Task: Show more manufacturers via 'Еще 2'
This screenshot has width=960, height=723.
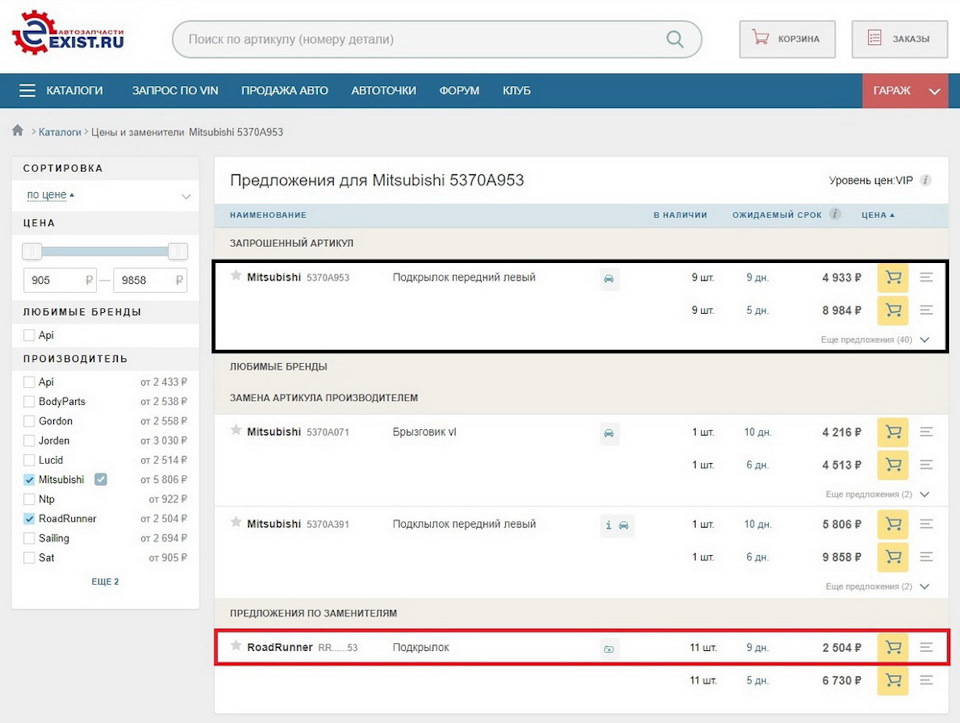Action: point(105,582)
